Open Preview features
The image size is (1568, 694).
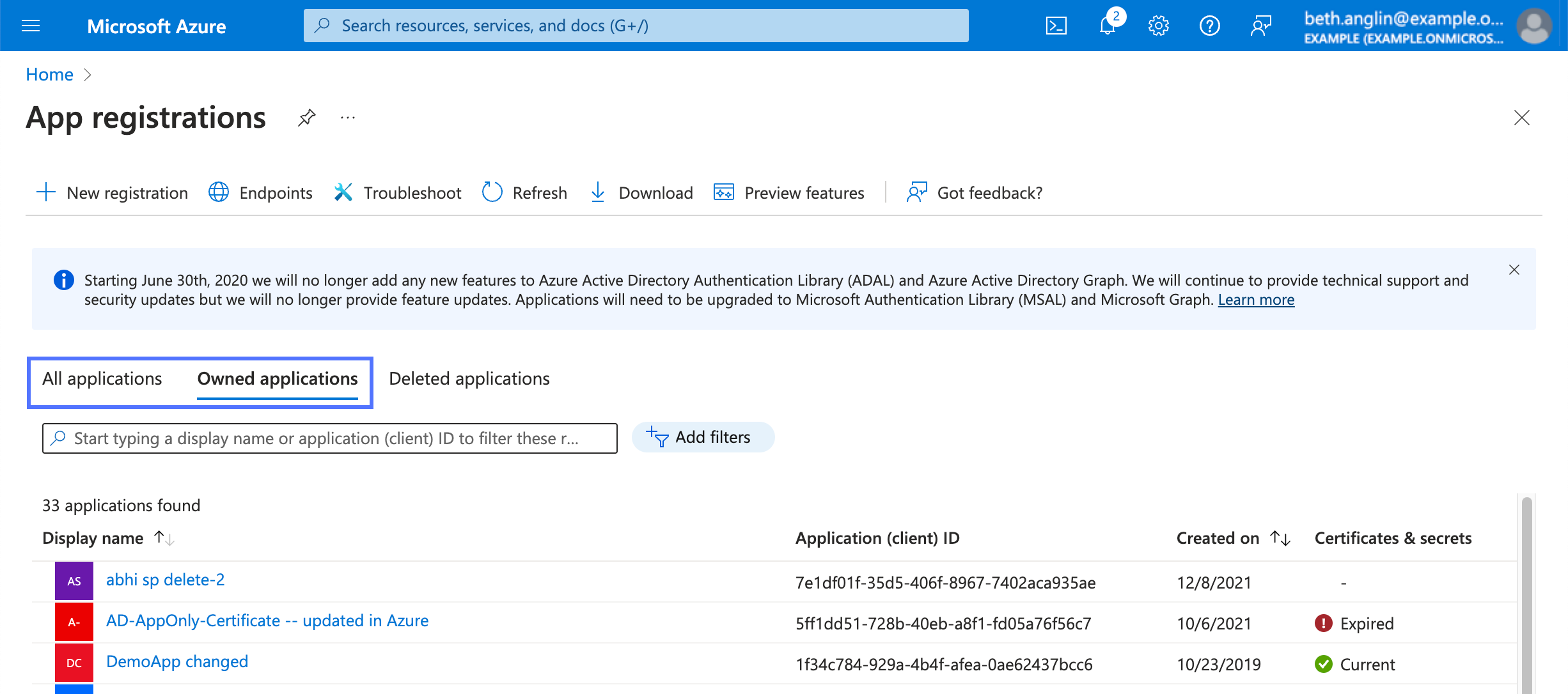pyautogui.click(x=788, y=192)
